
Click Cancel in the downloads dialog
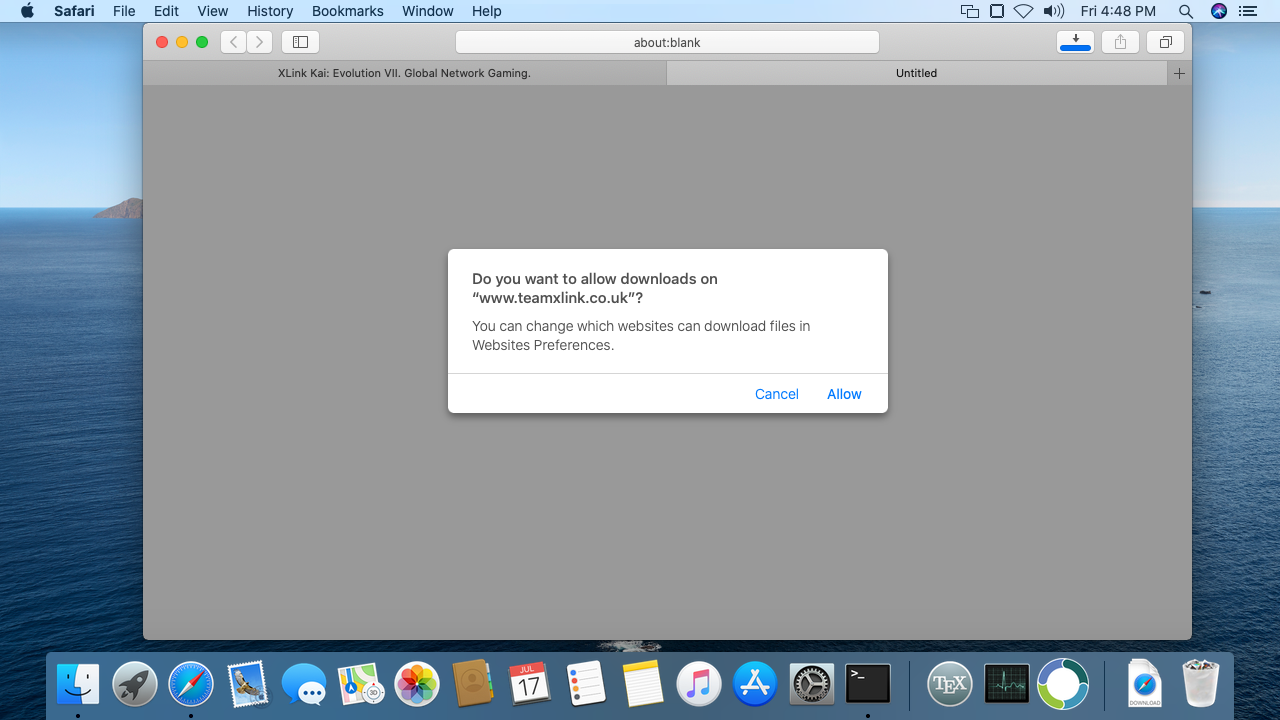(776, 394)
